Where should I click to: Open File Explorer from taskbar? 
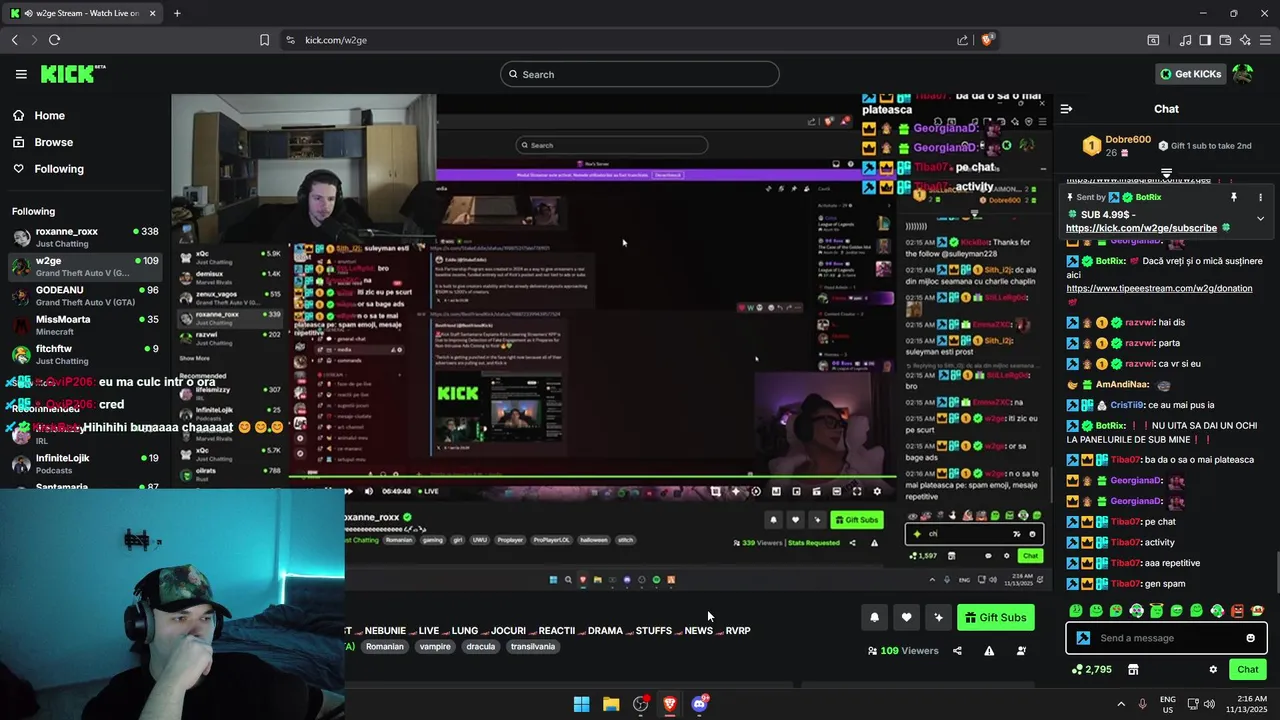pos(611,704)
